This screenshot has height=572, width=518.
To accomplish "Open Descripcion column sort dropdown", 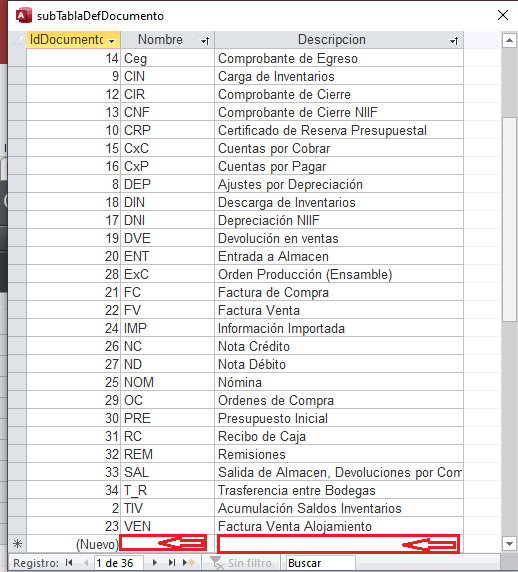I will 454,41.
